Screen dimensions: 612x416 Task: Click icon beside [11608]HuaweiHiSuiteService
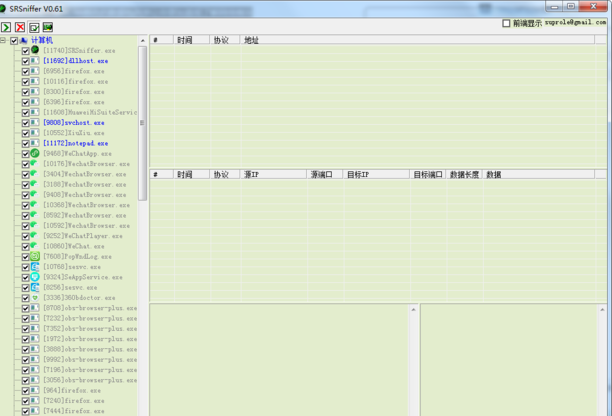click(35, 112)
